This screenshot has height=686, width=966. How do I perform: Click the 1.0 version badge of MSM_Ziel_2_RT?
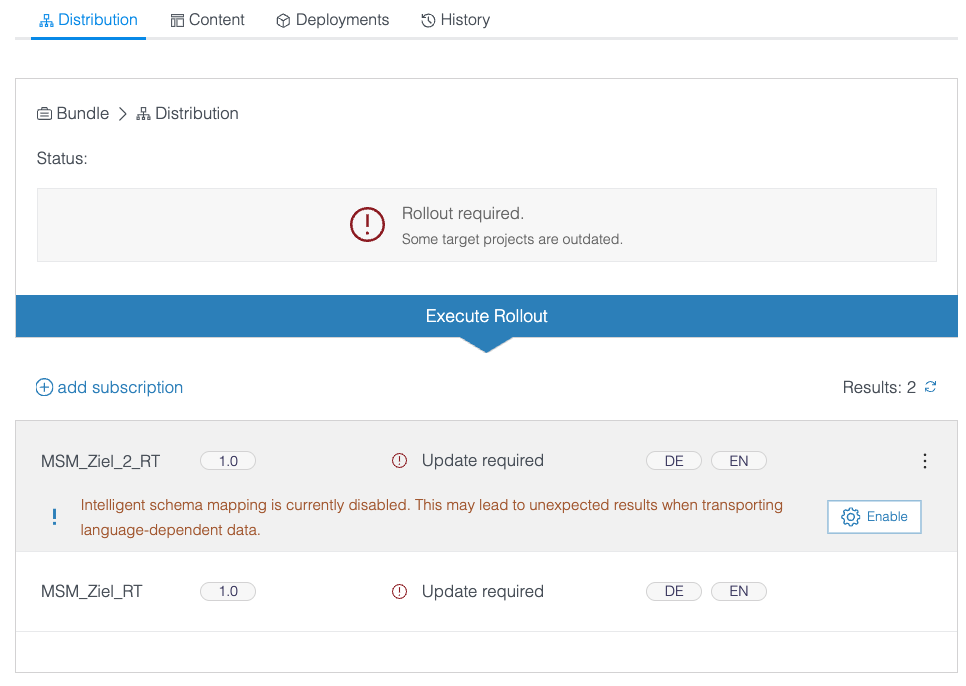click(228, 461)
